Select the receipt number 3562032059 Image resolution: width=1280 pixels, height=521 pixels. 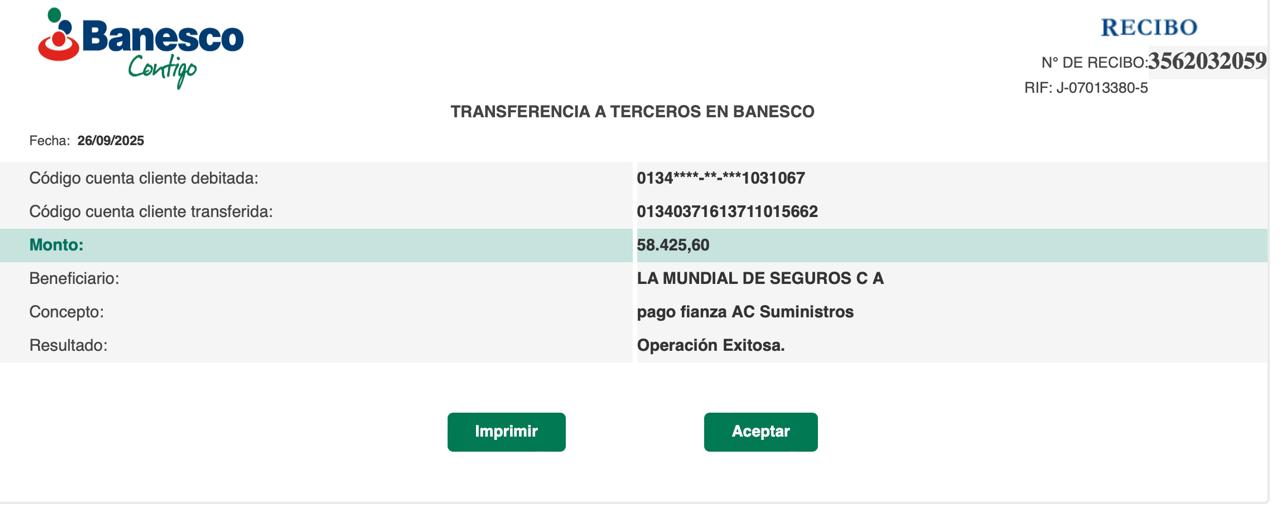1207,61
